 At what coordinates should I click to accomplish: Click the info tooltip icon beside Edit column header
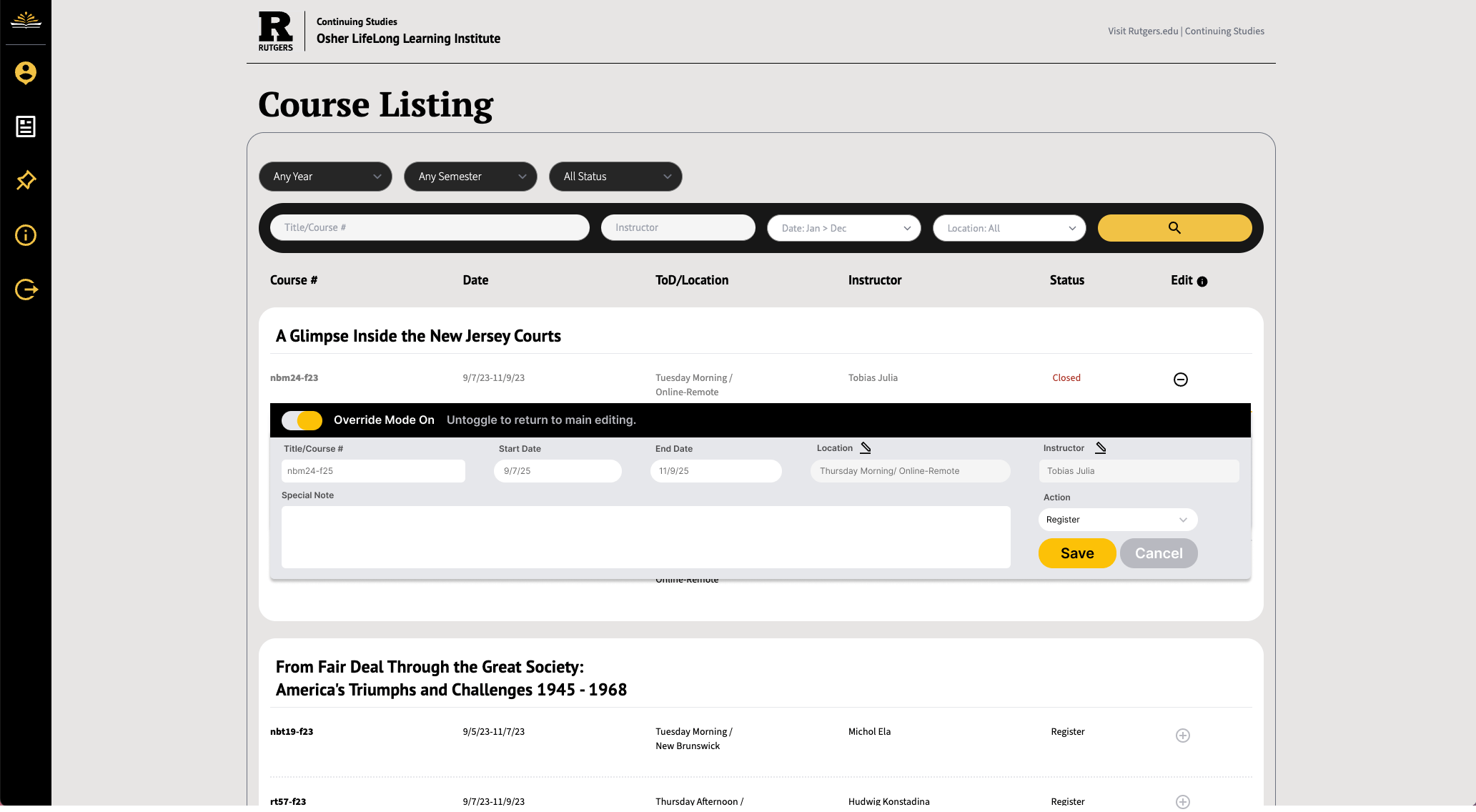tap(1202, 282)
